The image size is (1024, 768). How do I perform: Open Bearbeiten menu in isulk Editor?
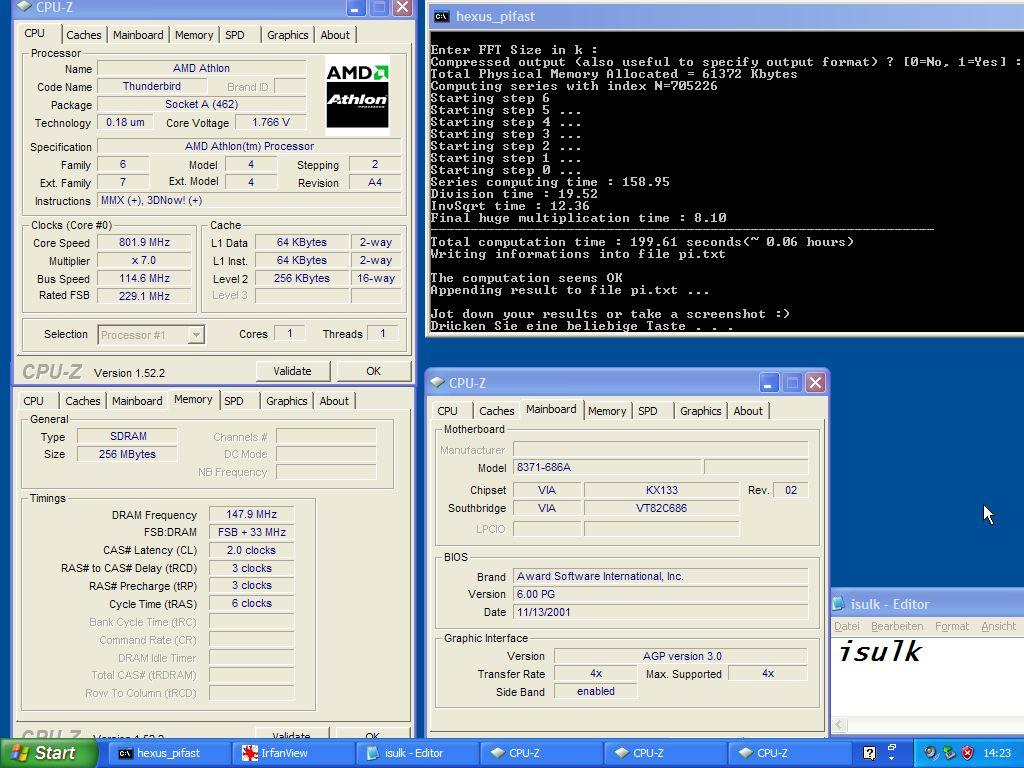tap(897, 626)
